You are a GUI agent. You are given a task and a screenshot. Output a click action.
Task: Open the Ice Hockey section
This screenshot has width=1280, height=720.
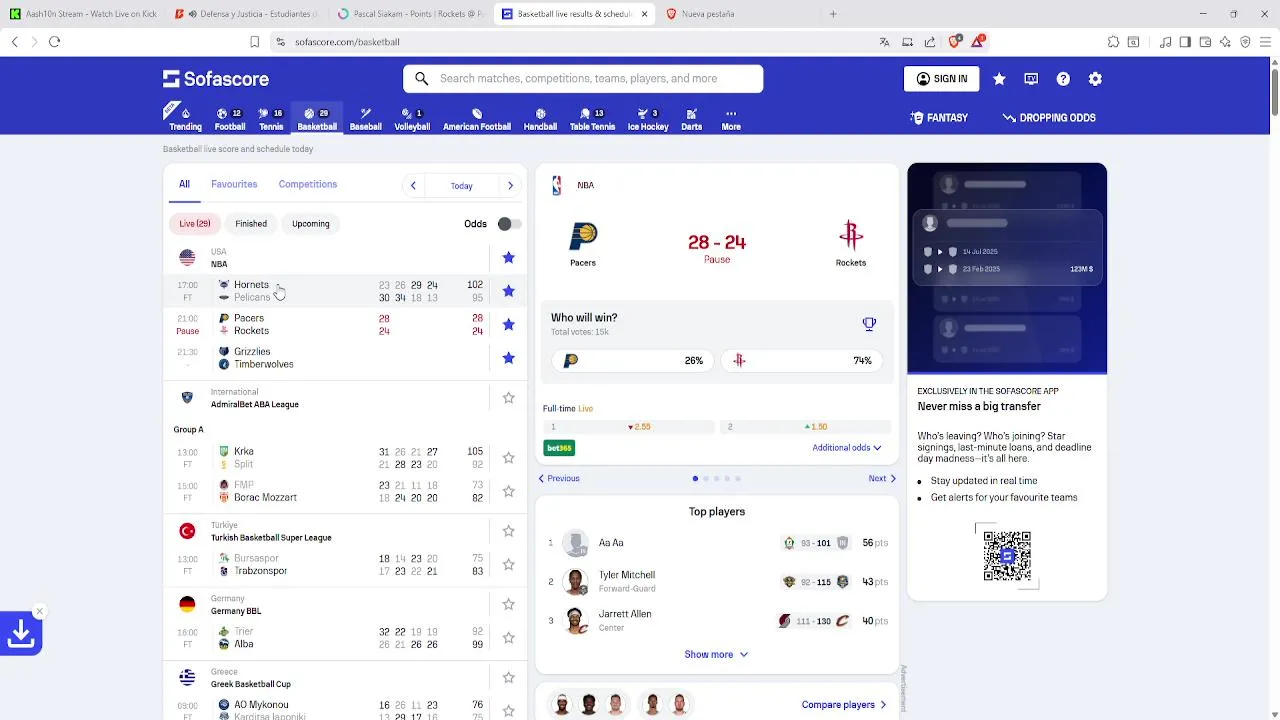[648, 118]
